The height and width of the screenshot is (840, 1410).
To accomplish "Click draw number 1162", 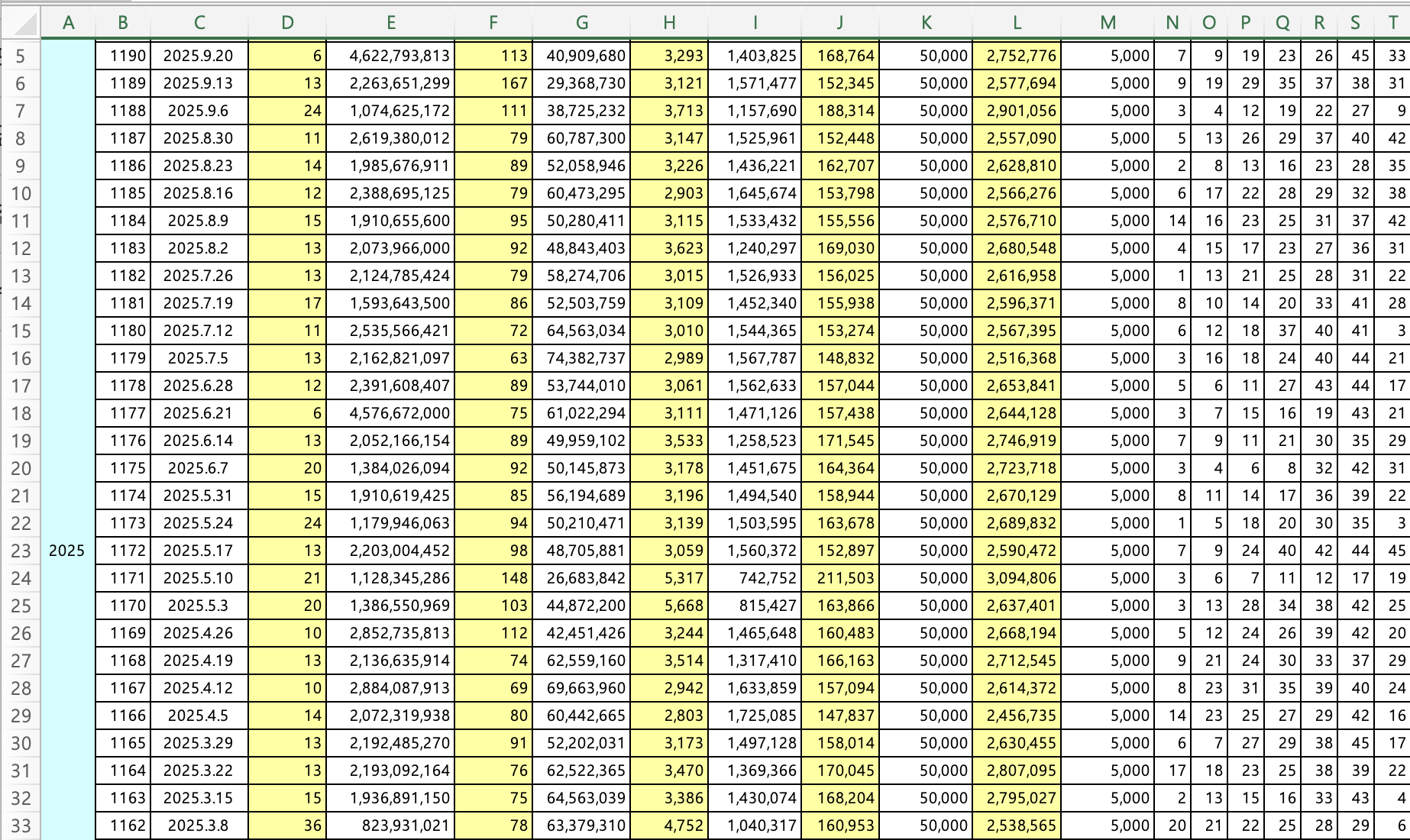I will tap(123, 825).
